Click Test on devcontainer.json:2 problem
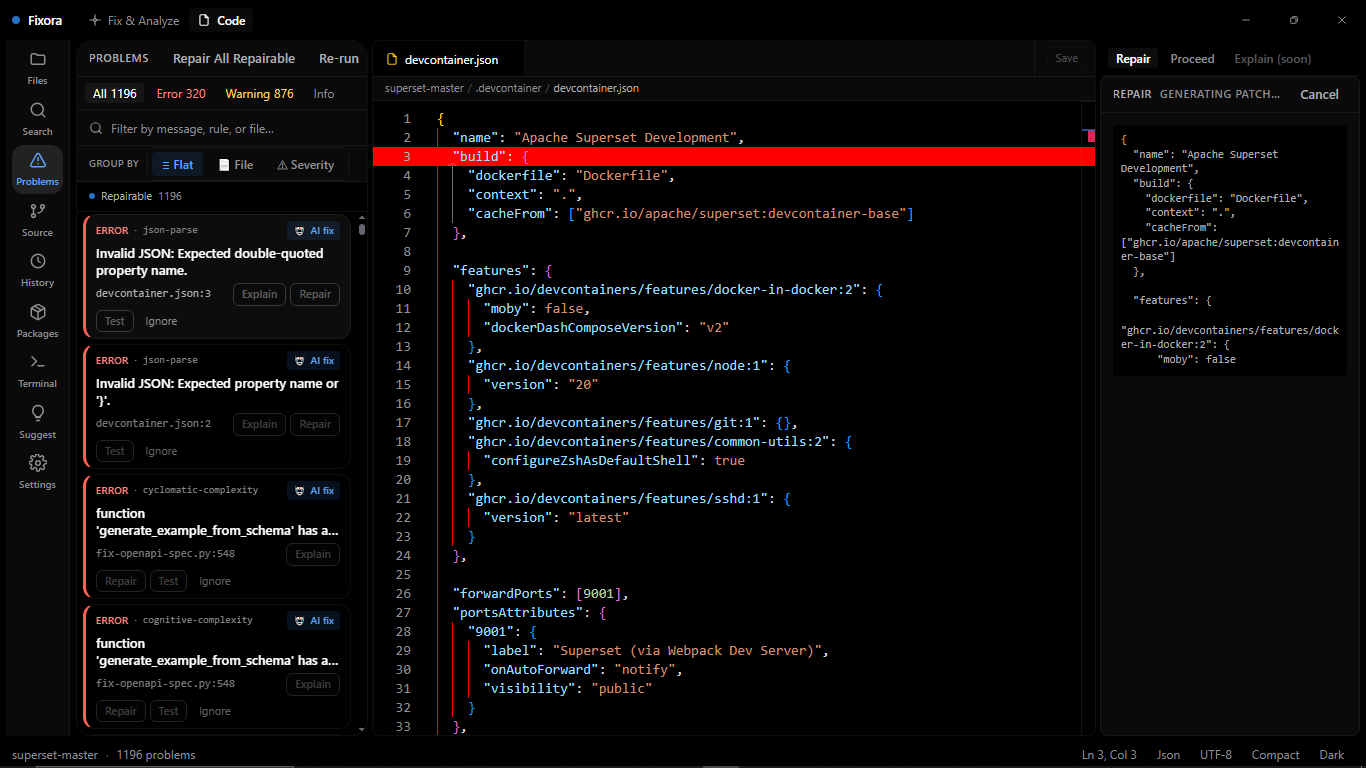Screen dimensions: 1366x768 click(x=115, y=451)
